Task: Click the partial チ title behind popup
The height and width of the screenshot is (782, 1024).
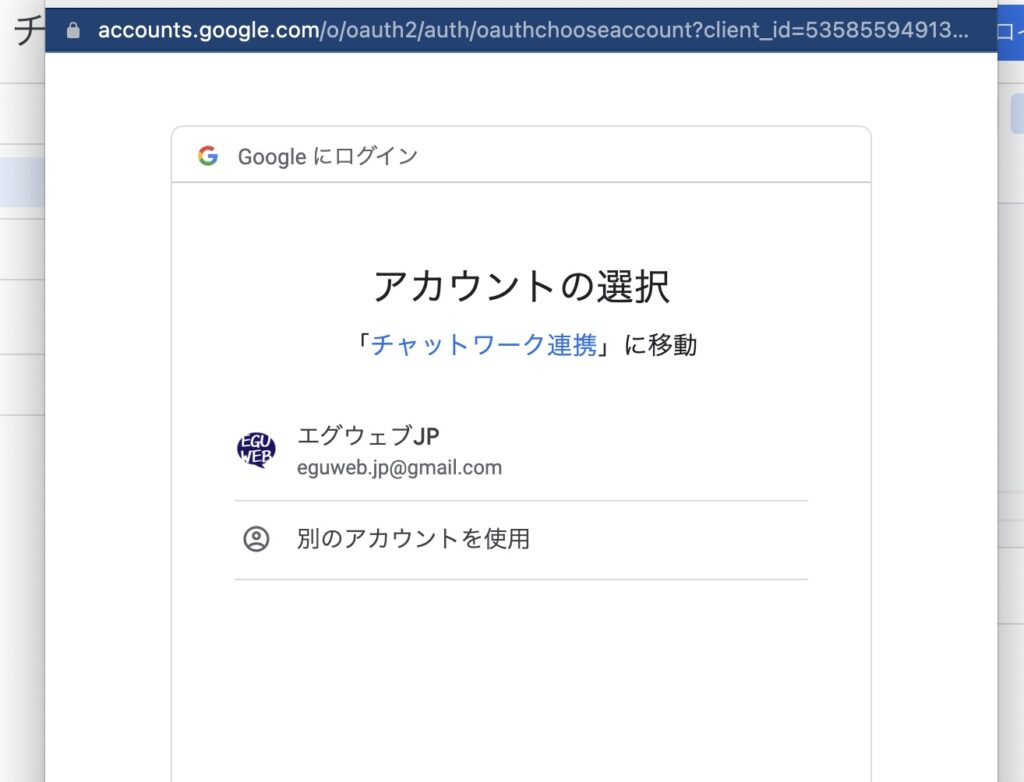Action: [24, 31]
